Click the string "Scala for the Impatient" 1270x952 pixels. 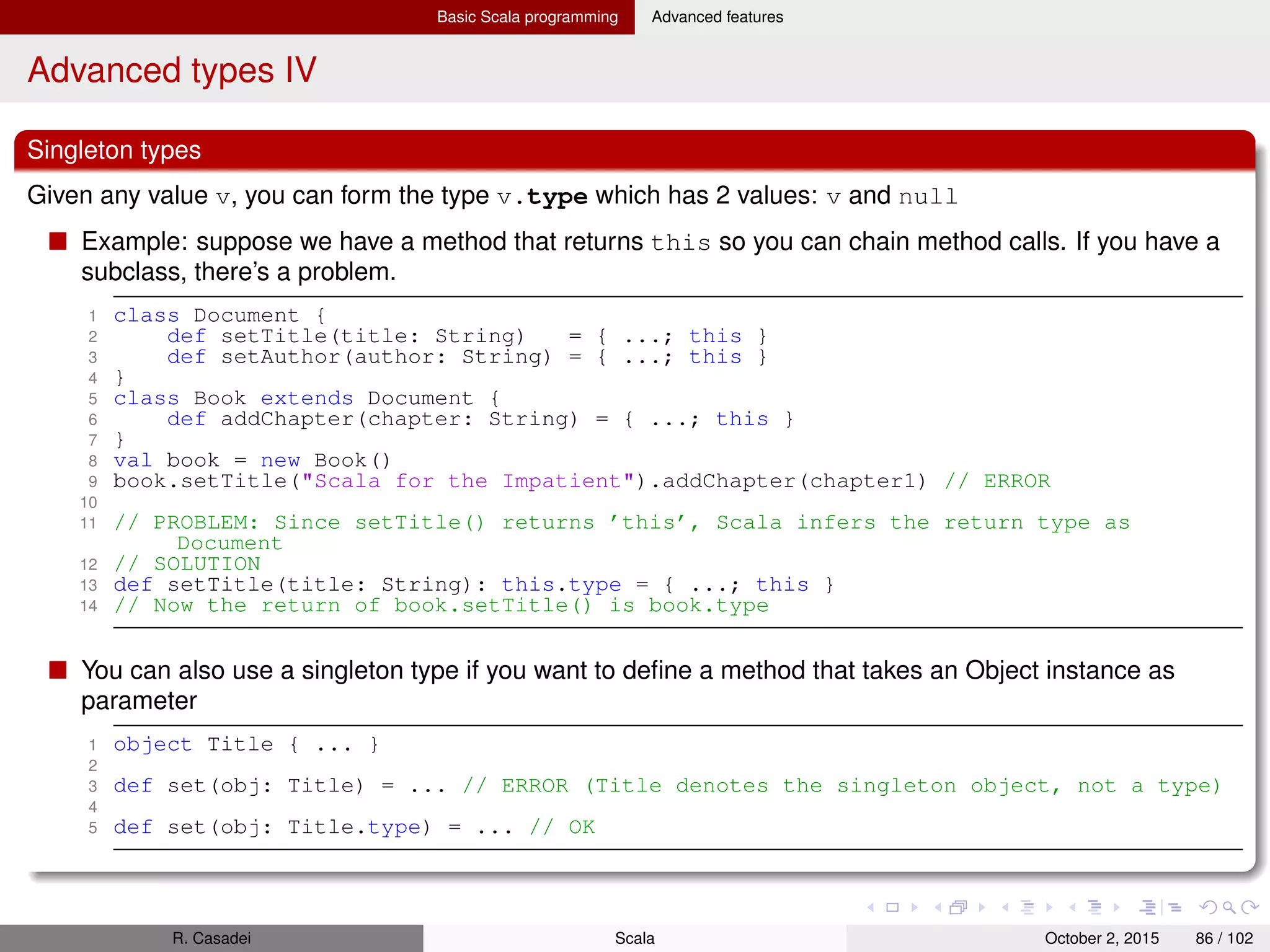click(x=468, y=482)
